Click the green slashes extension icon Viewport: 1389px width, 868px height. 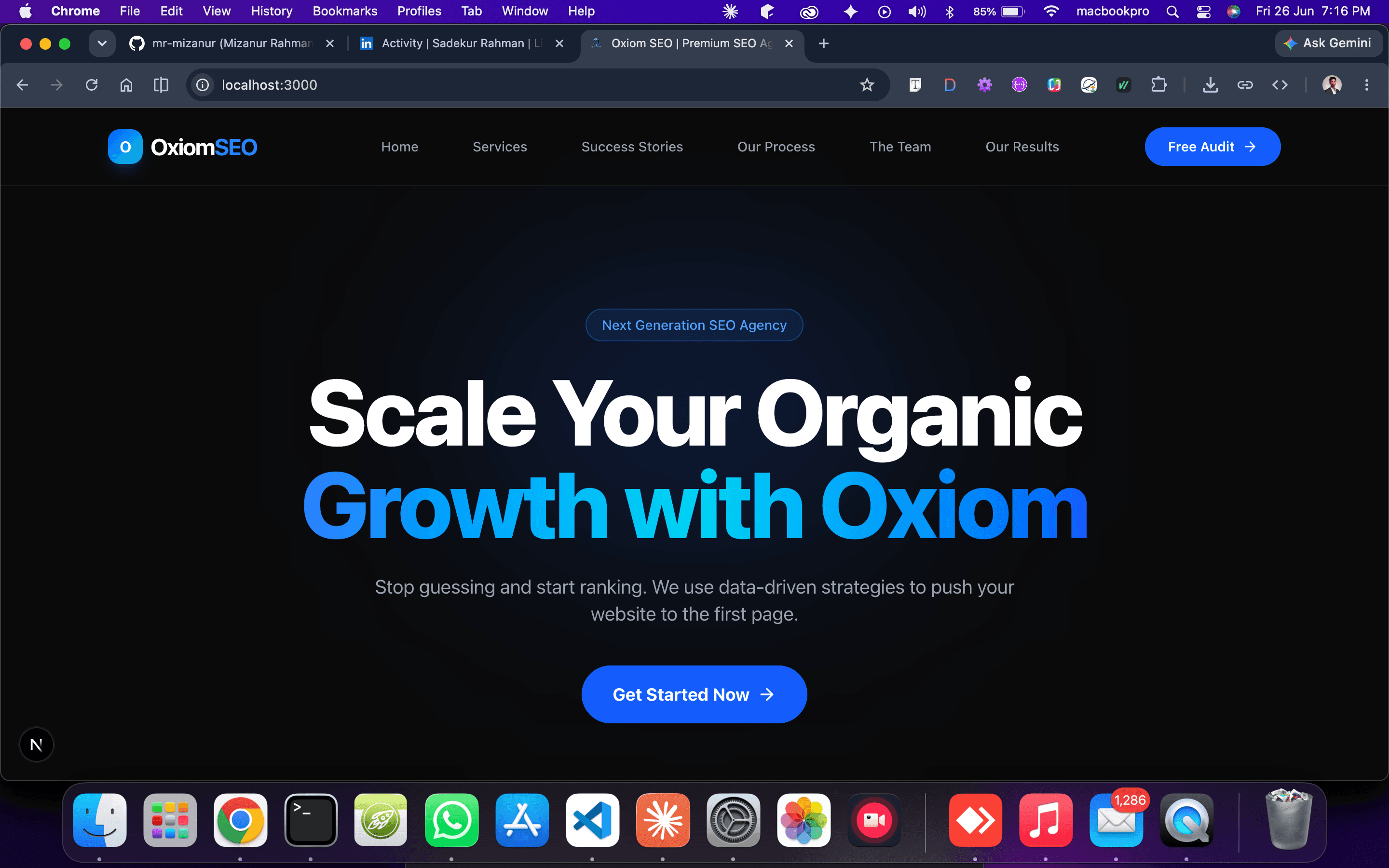[x=1124, y=85]
